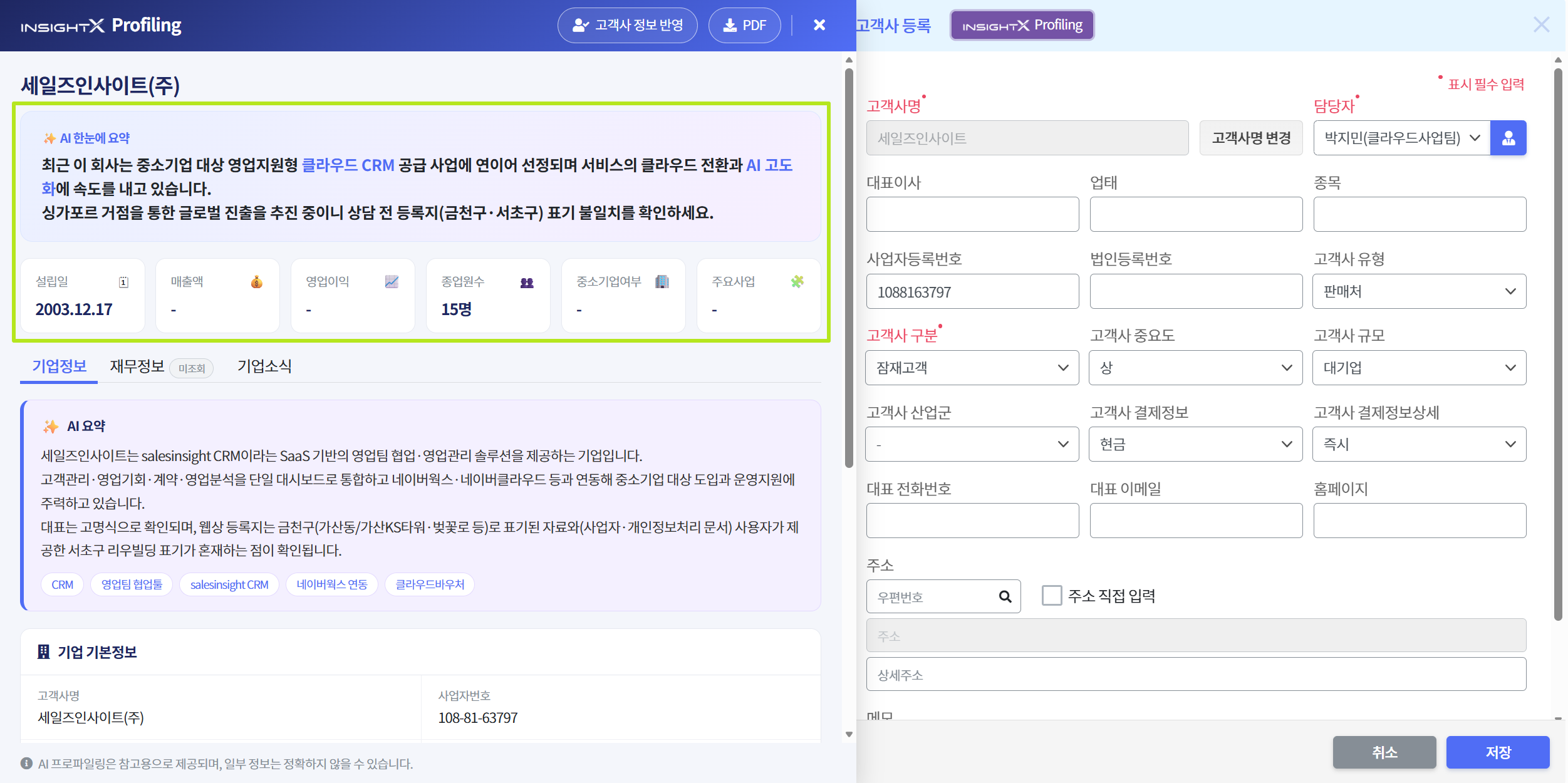Click the calendar icon in 설립일 card

click(x=123, y=282)
